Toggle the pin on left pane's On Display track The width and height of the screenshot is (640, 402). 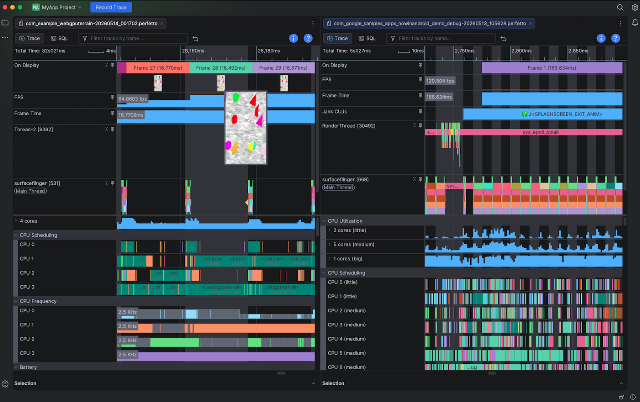pos(112,65)
